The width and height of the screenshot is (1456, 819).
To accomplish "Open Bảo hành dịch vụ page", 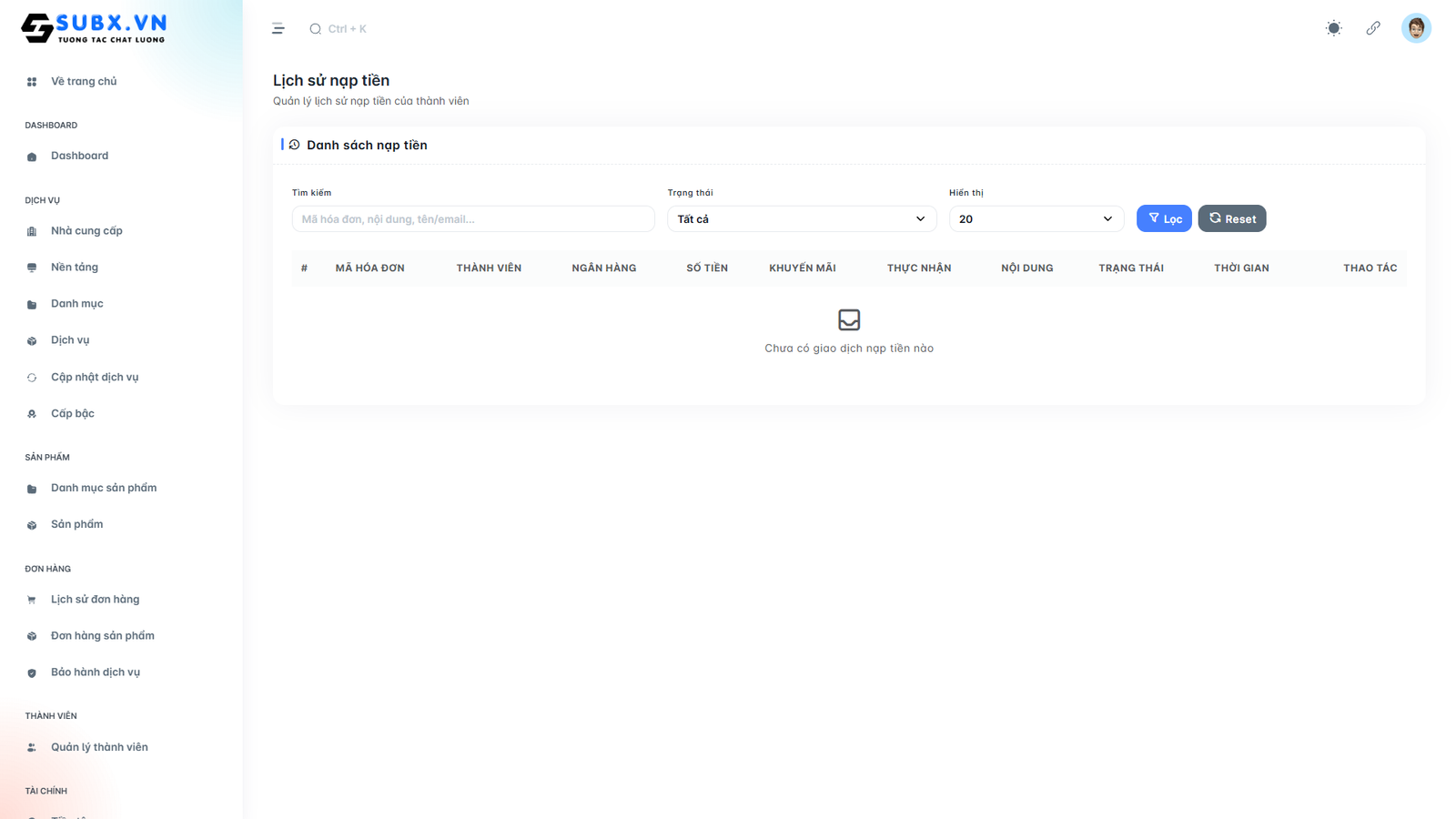I will tap(96, 672).
